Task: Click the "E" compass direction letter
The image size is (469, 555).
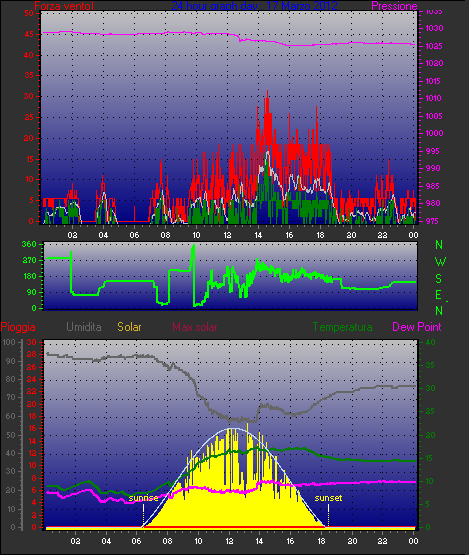Action: point(439,294)
